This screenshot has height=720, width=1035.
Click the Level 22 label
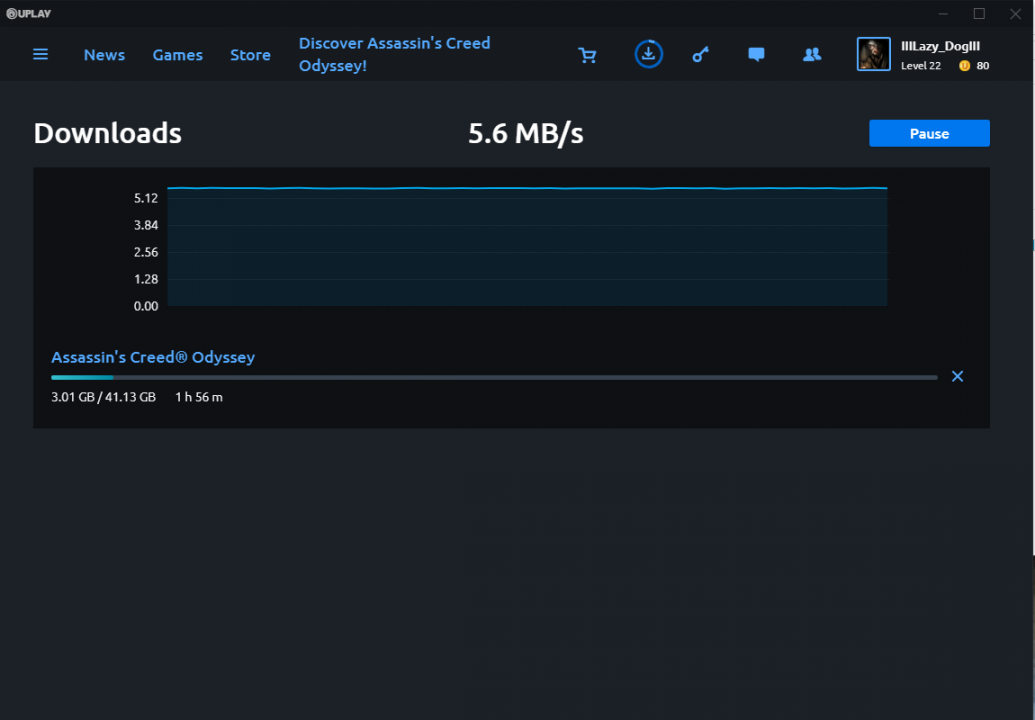tap(921, 65)
